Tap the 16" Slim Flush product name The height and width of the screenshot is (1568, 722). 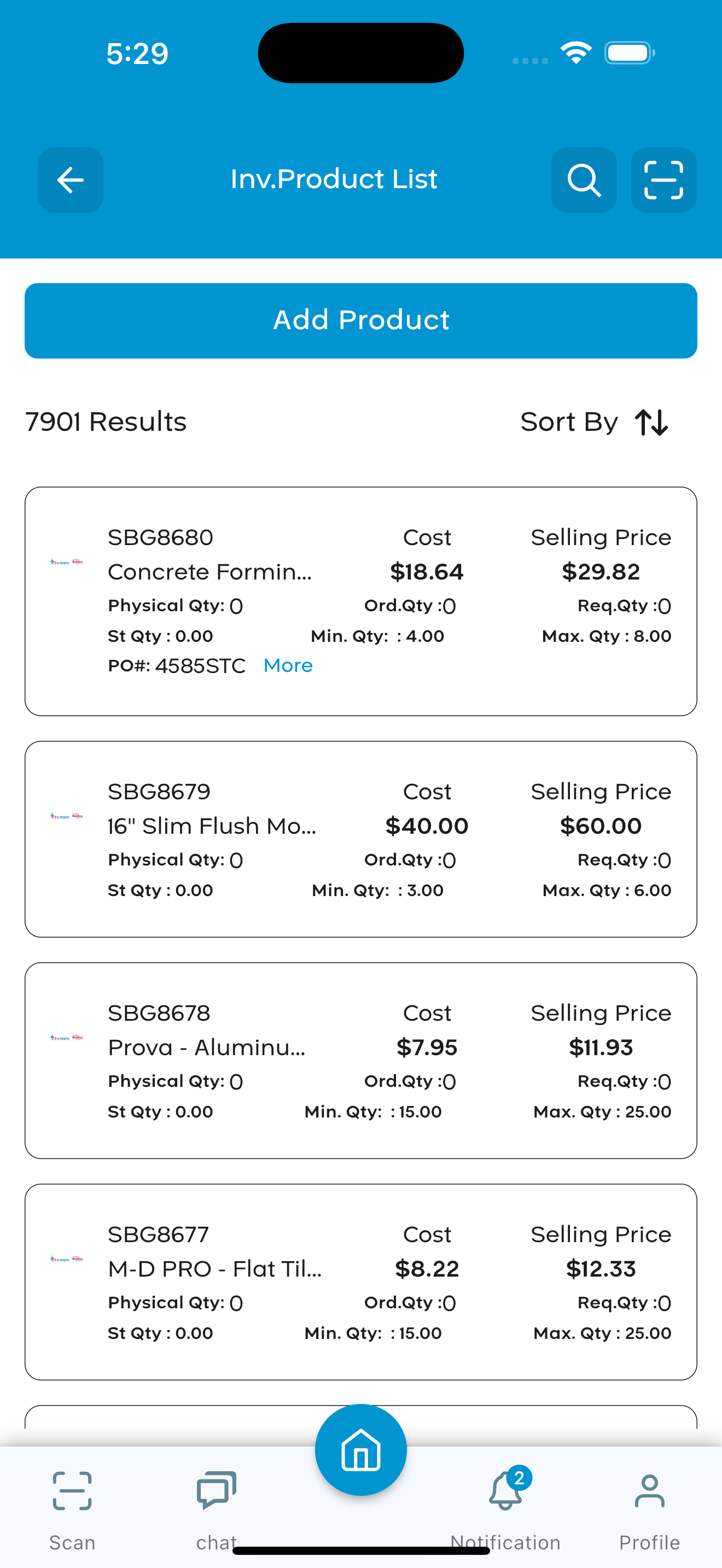212,826
